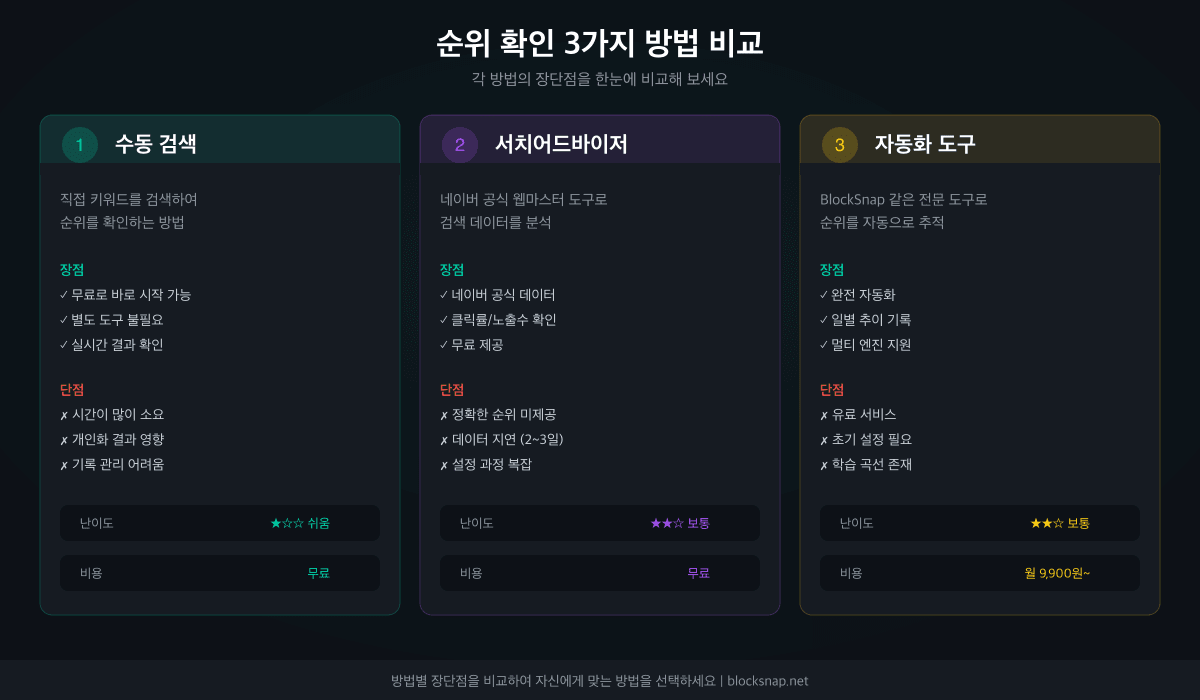Click the yellow star rating 보통
The image size is (1200, 700).
pyautogui.click(x=1060, y=523)
